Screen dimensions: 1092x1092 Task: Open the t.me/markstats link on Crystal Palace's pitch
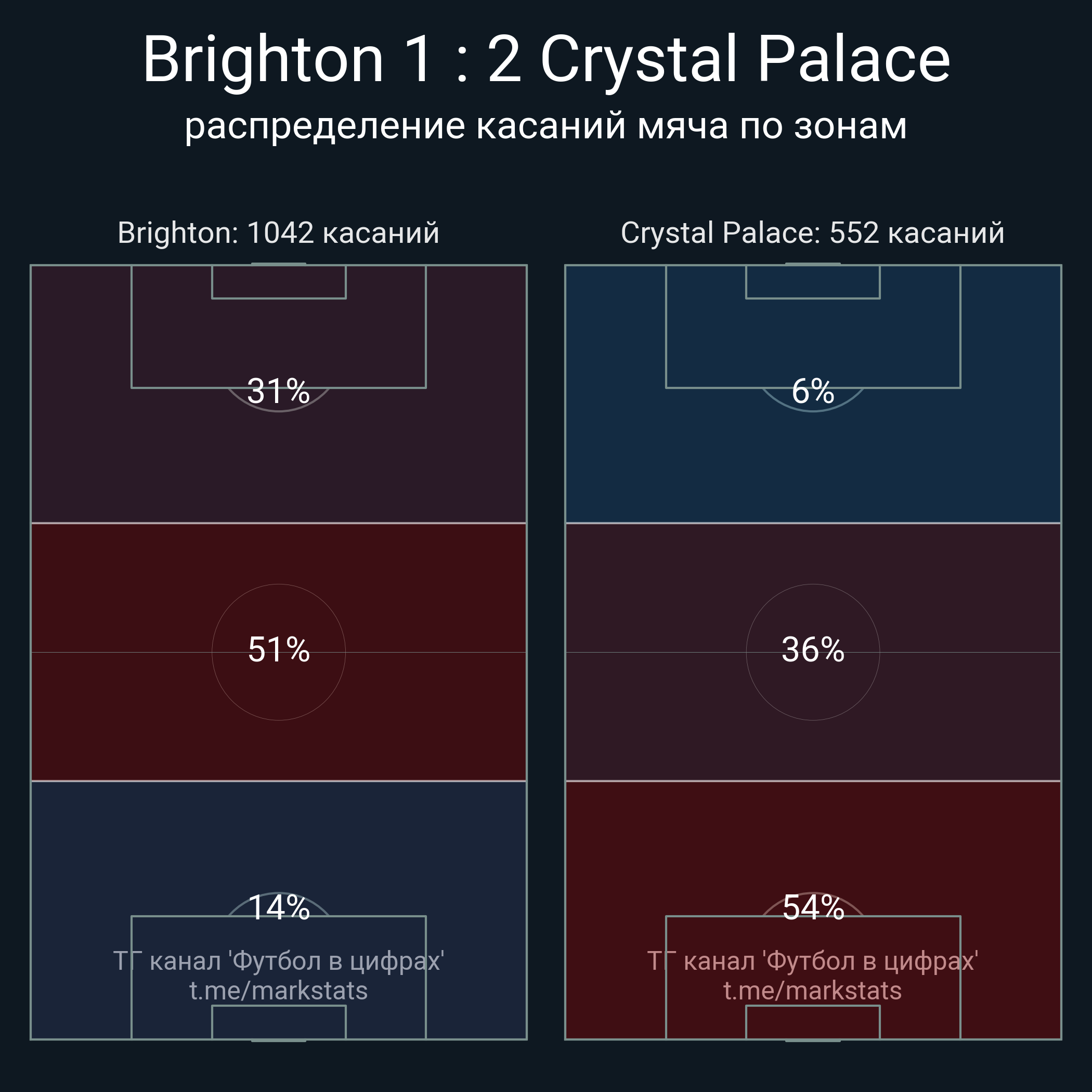pyautogui.click(x=812, y=991)
